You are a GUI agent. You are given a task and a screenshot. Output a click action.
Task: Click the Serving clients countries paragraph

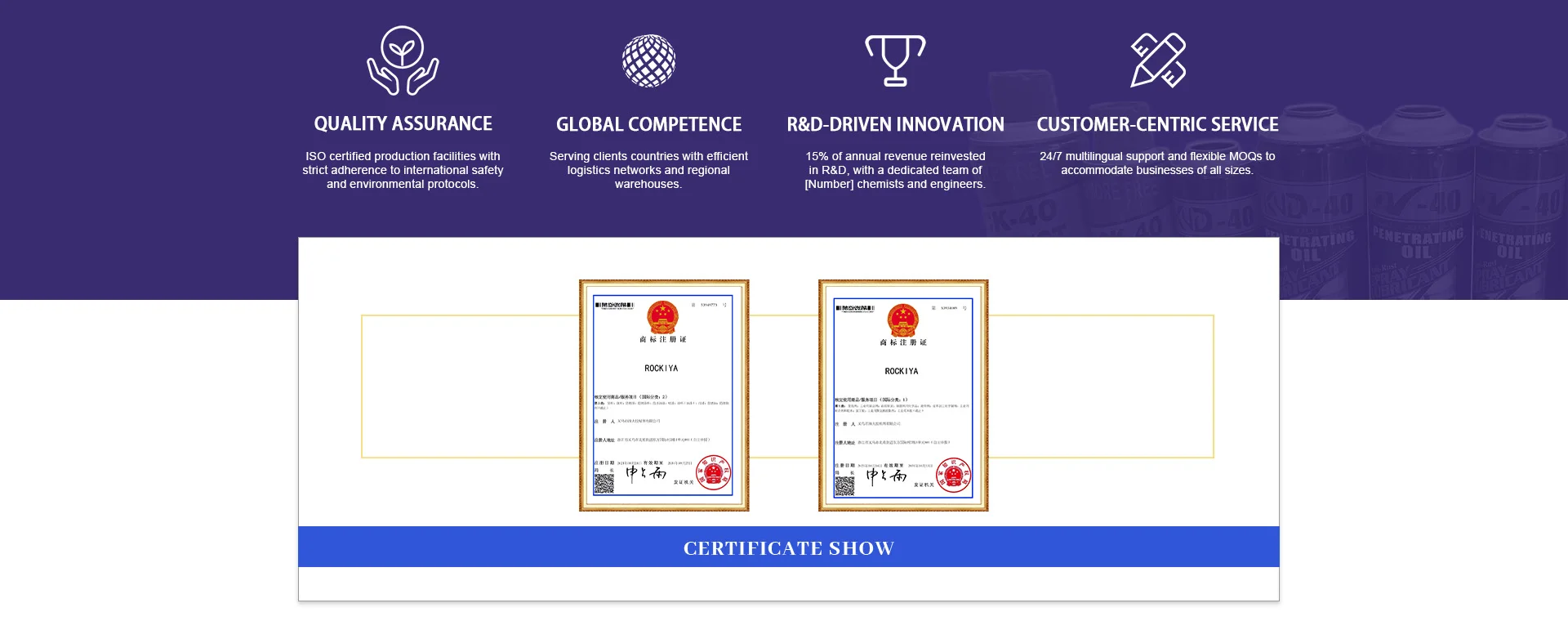point(648,170)
